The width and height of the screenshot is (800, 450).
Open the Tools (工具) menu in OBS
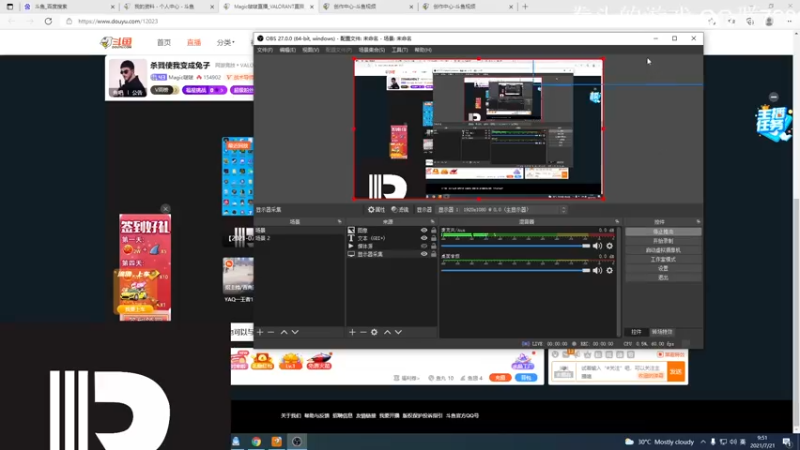click(399, 50)
